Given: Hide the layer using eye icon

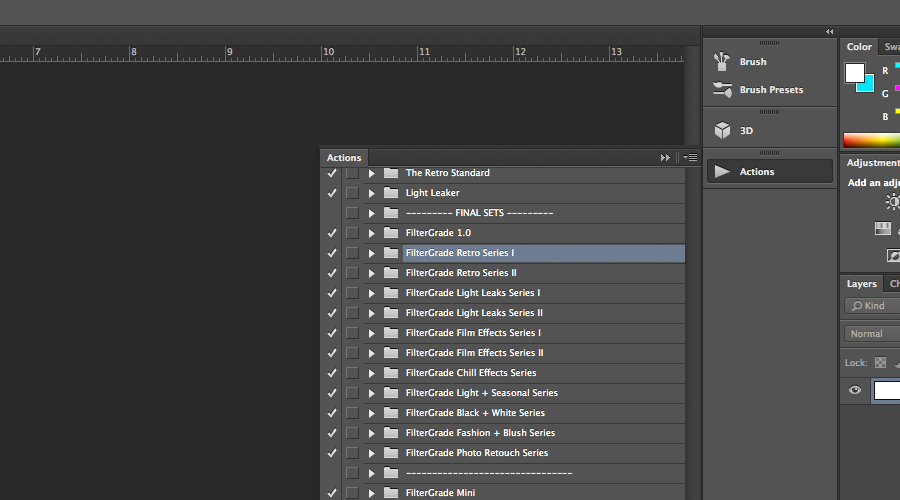Looking at the screenshot, I should pos(855,390).
